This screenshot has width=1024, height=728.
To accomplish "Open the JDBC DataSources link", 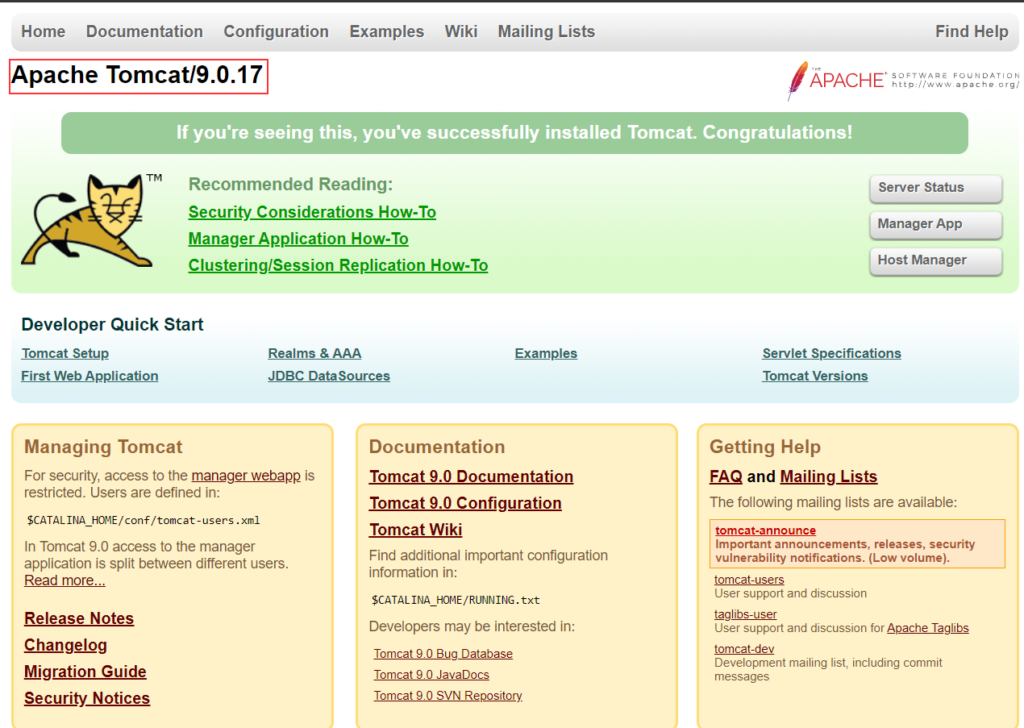I will point(329,376).
